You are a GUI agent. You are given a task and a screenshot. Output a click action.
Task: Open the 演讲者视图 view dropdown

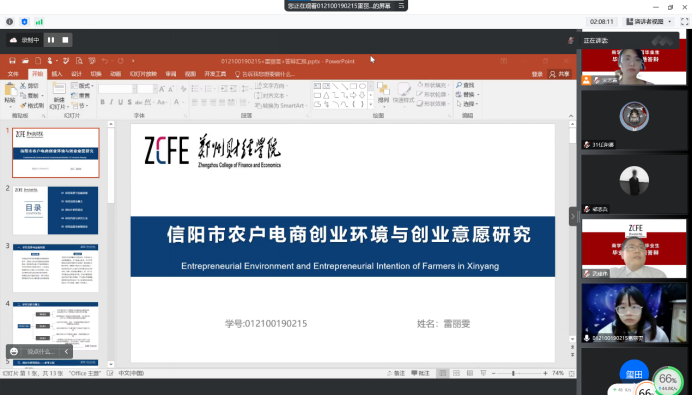click(649, 21)
